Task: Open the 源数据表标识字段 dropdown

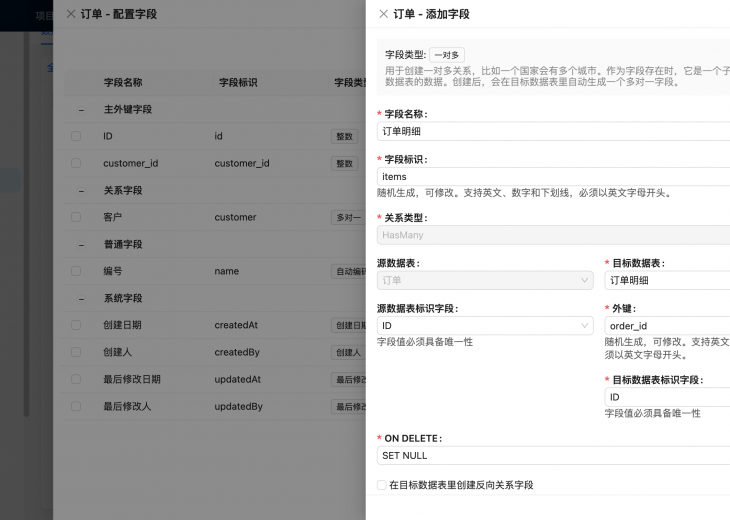Action: click(x=485, y=326)
